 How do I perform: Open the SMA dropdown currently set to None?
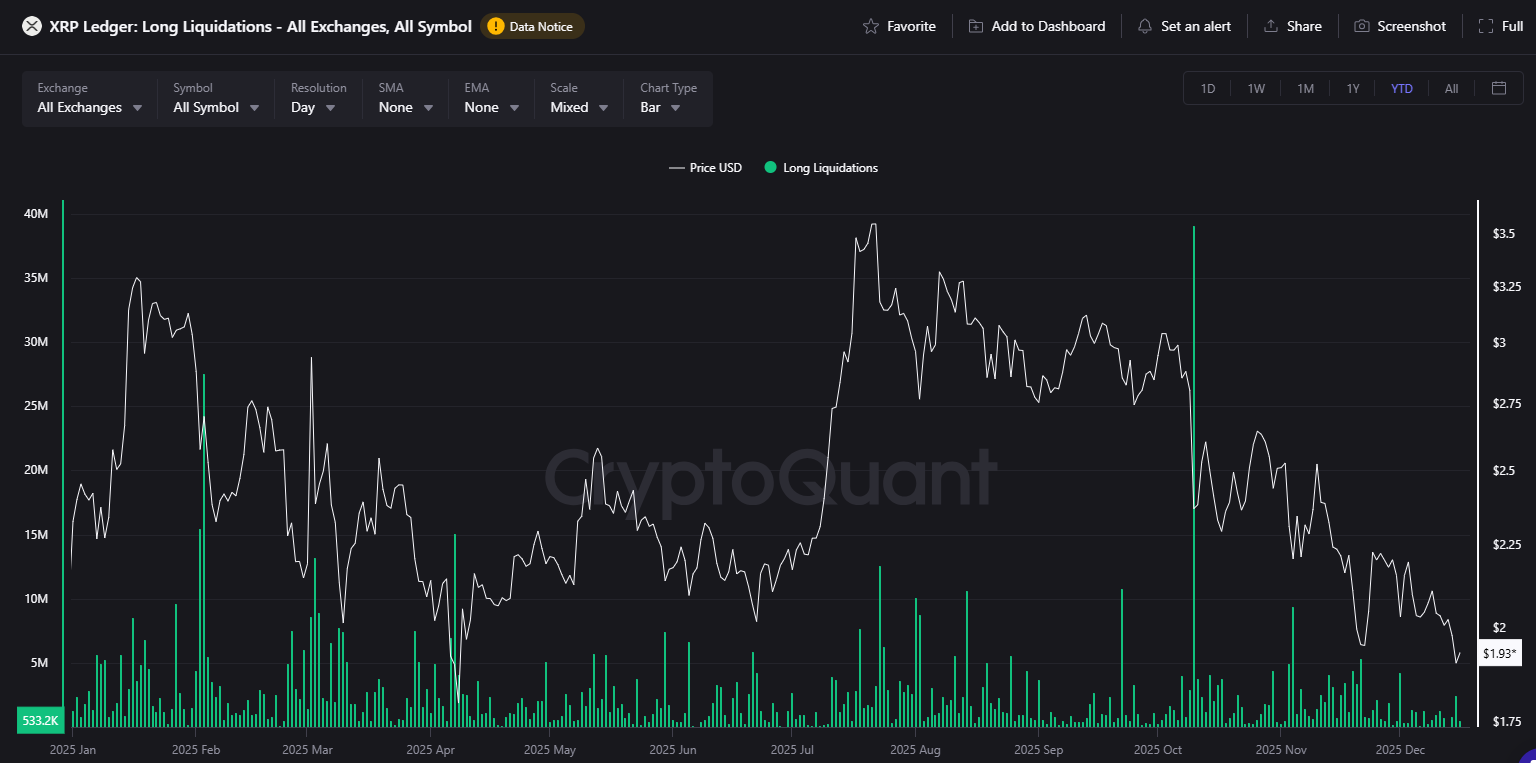(404, 107)
